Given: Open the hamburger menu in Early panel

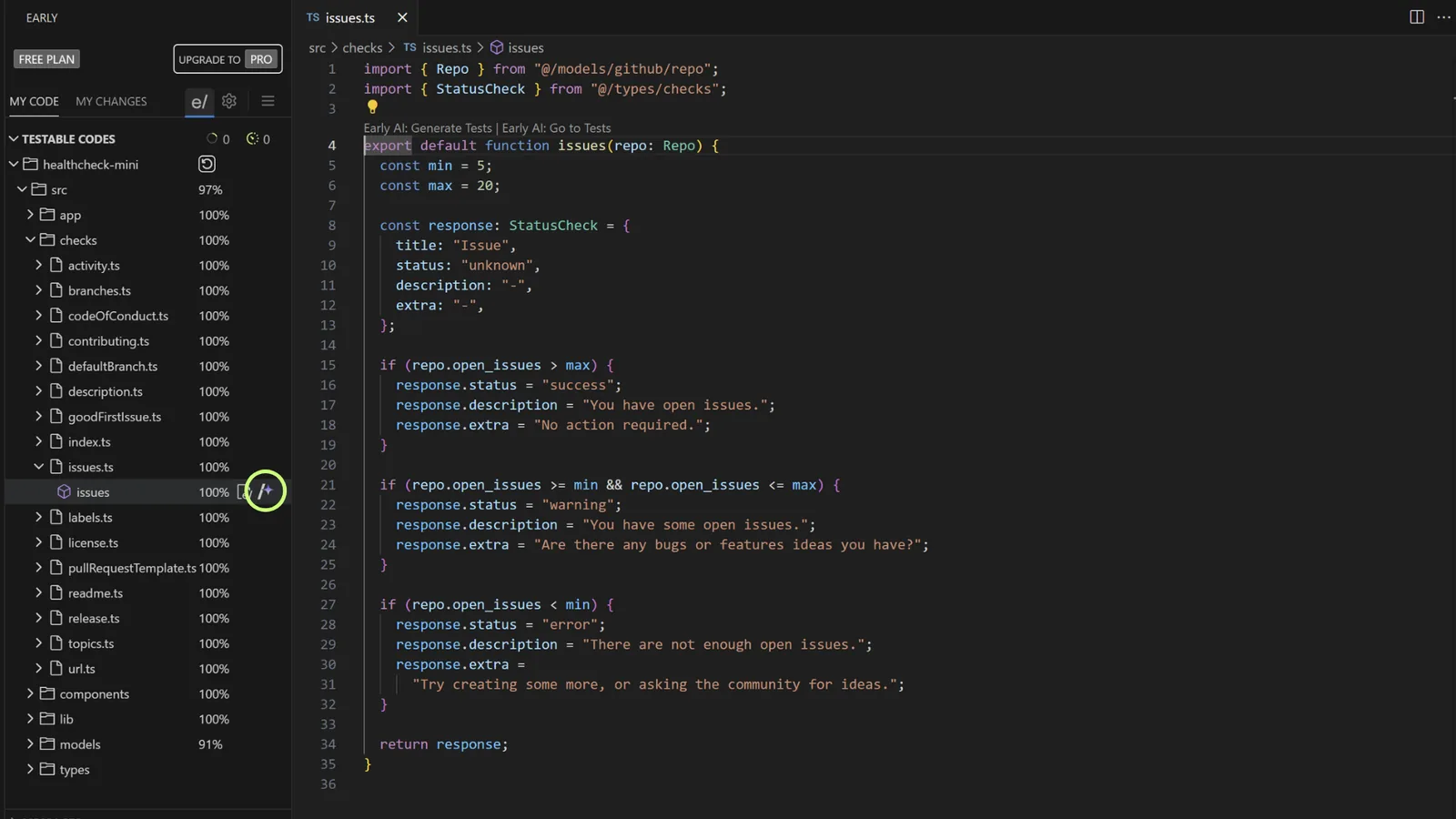Looking at the screenshot, I should [x=268, y=101].
